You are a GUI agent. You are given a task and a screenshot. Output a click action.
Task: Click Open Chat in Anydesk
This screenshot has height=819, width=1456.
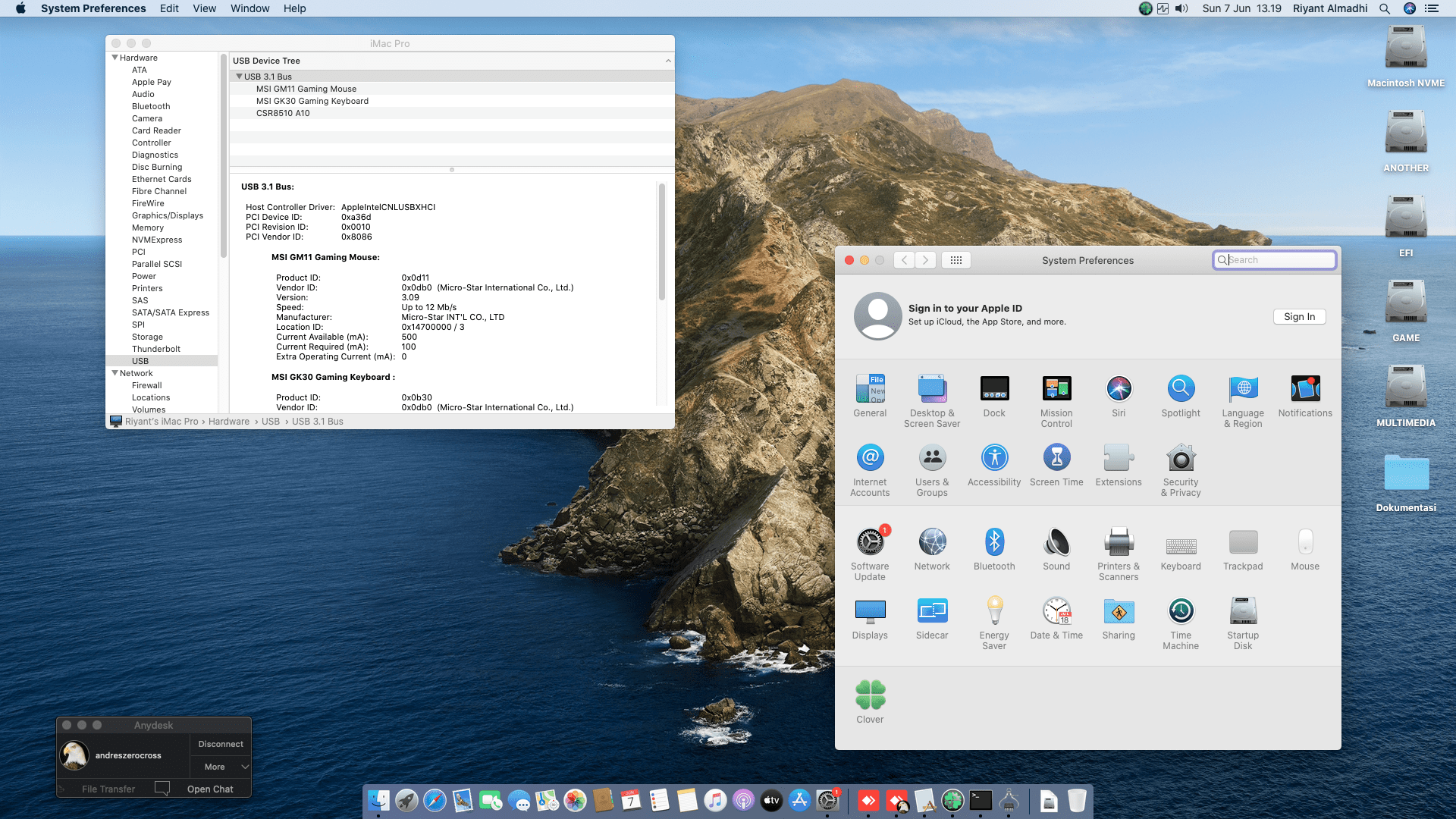click(x=210, y=789)
